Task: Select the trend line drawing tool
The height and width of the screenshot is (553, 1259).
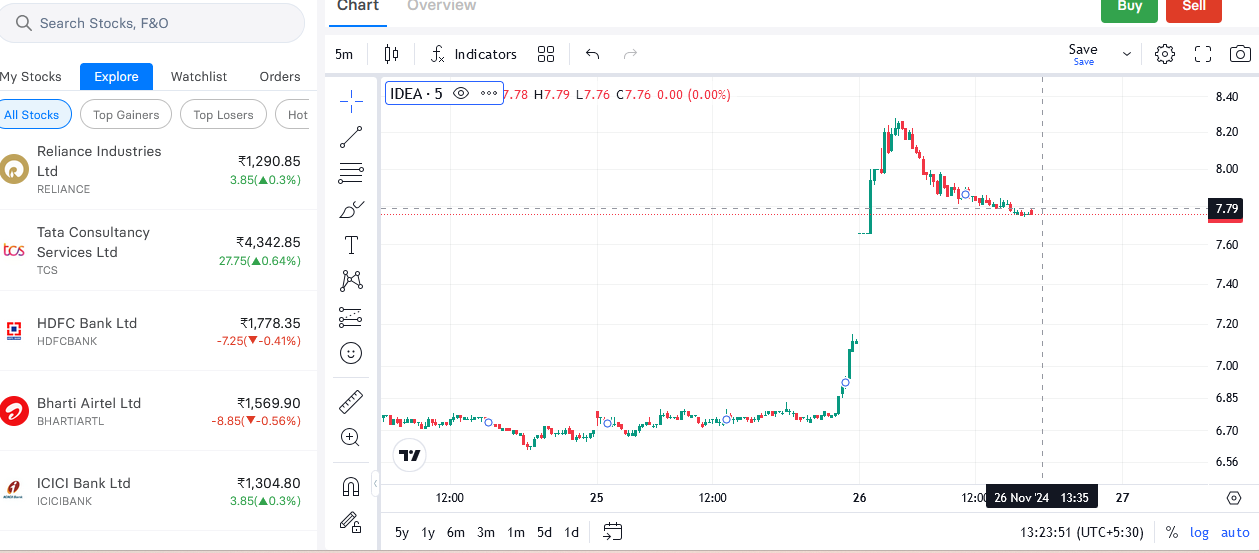Action: click(x=351, y=137)
